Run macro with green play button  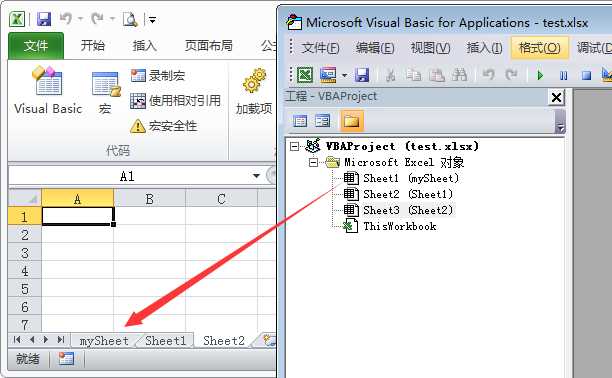coord(540,75)
